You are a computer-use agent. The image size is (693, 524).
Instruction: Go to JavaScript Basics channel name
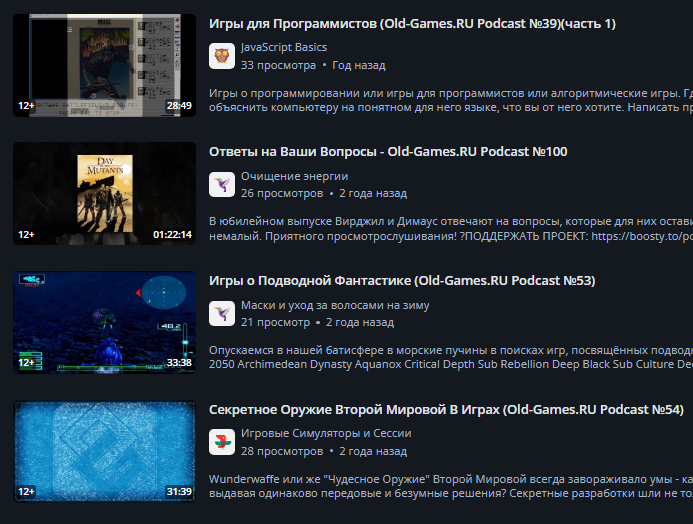284,47
